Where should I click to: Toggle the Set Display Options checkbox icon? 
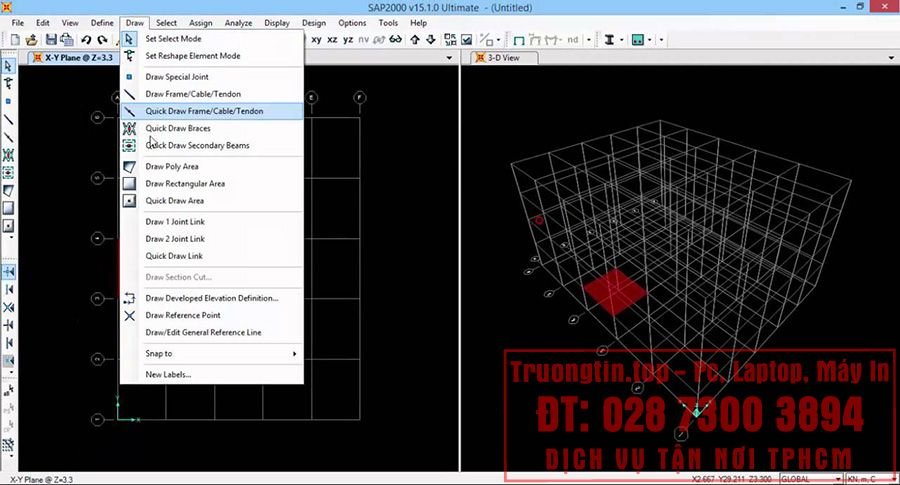pyautogui.click(x=466, y=40)
